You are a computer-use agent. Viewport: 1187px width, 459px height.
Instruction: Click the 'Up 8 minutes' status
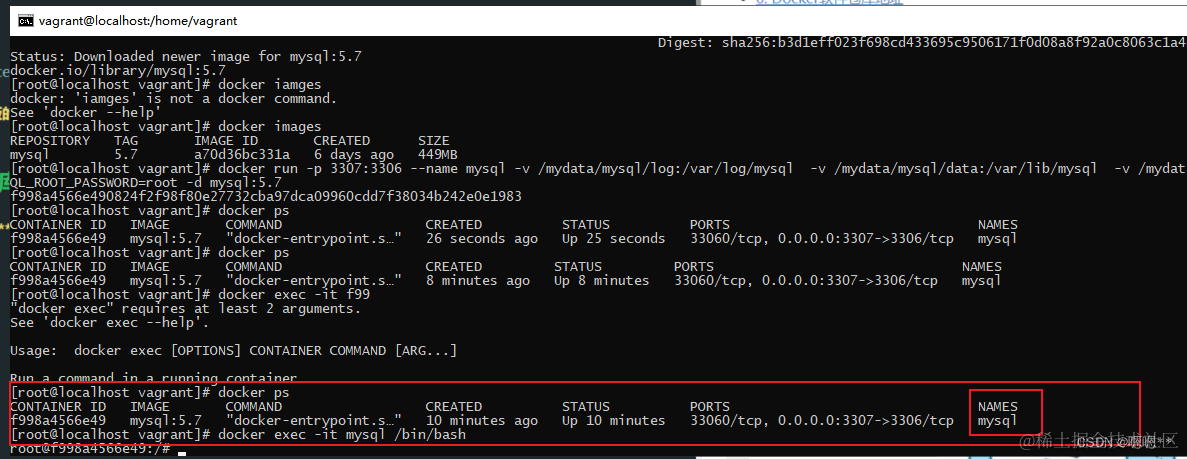tap(601, 280)
